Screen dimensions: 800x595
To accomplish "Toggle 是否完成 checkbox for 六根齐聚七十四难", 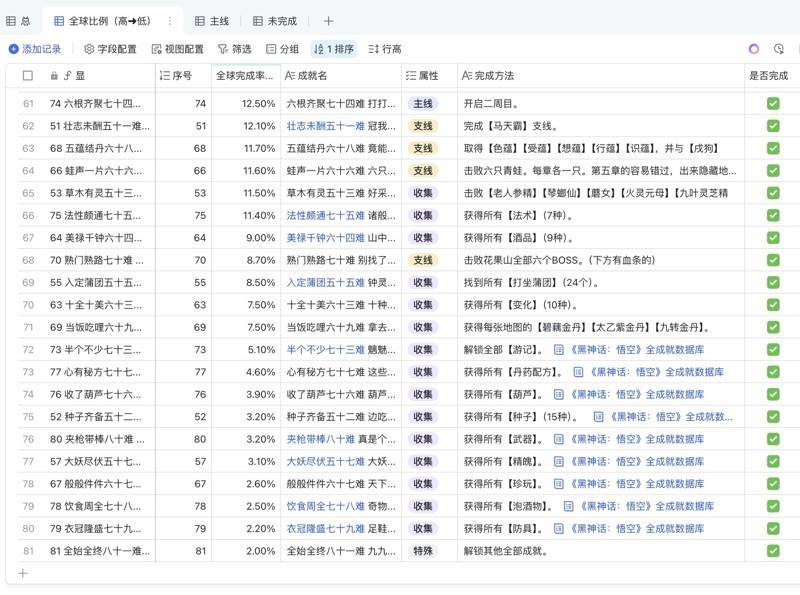I will tap(773, 103).
